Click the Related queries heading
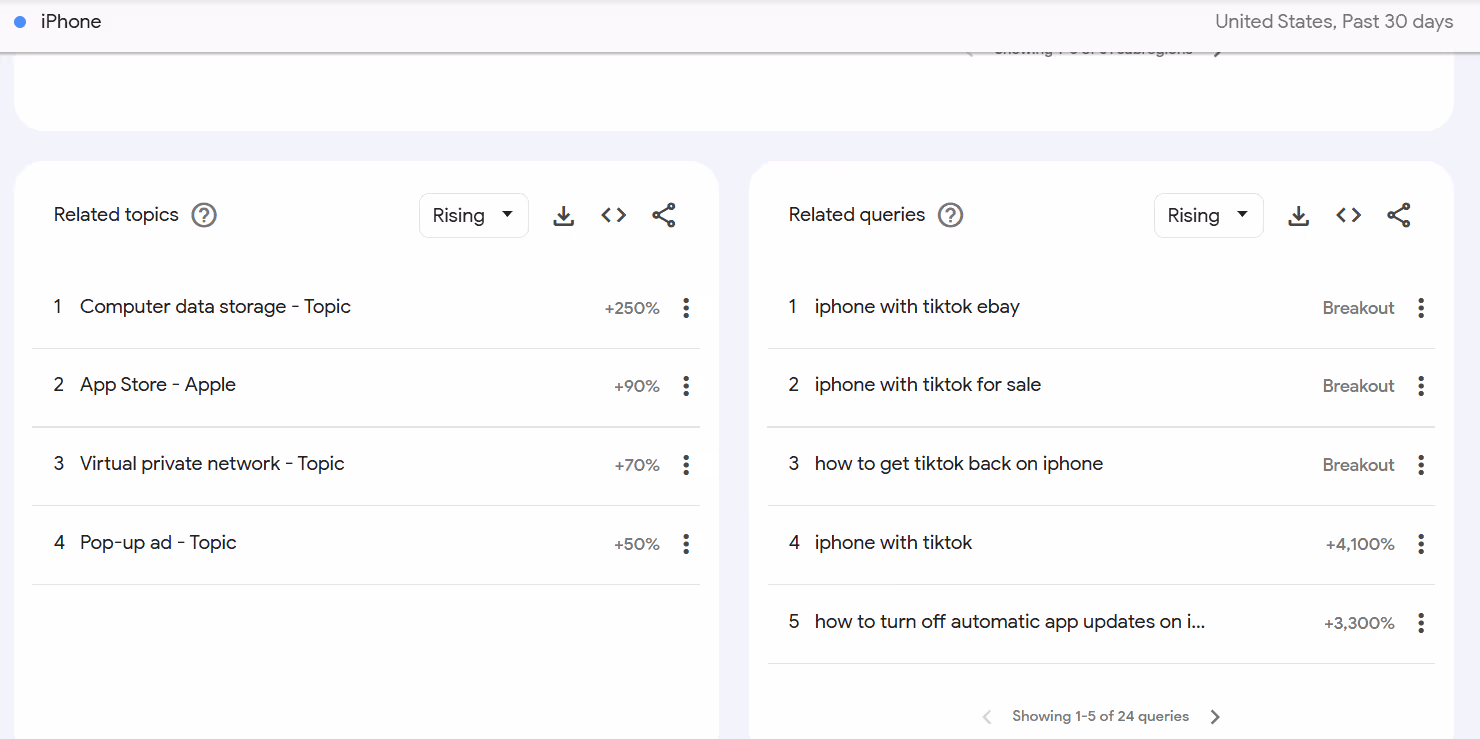Screen dimensions: 1480x739 857,215
